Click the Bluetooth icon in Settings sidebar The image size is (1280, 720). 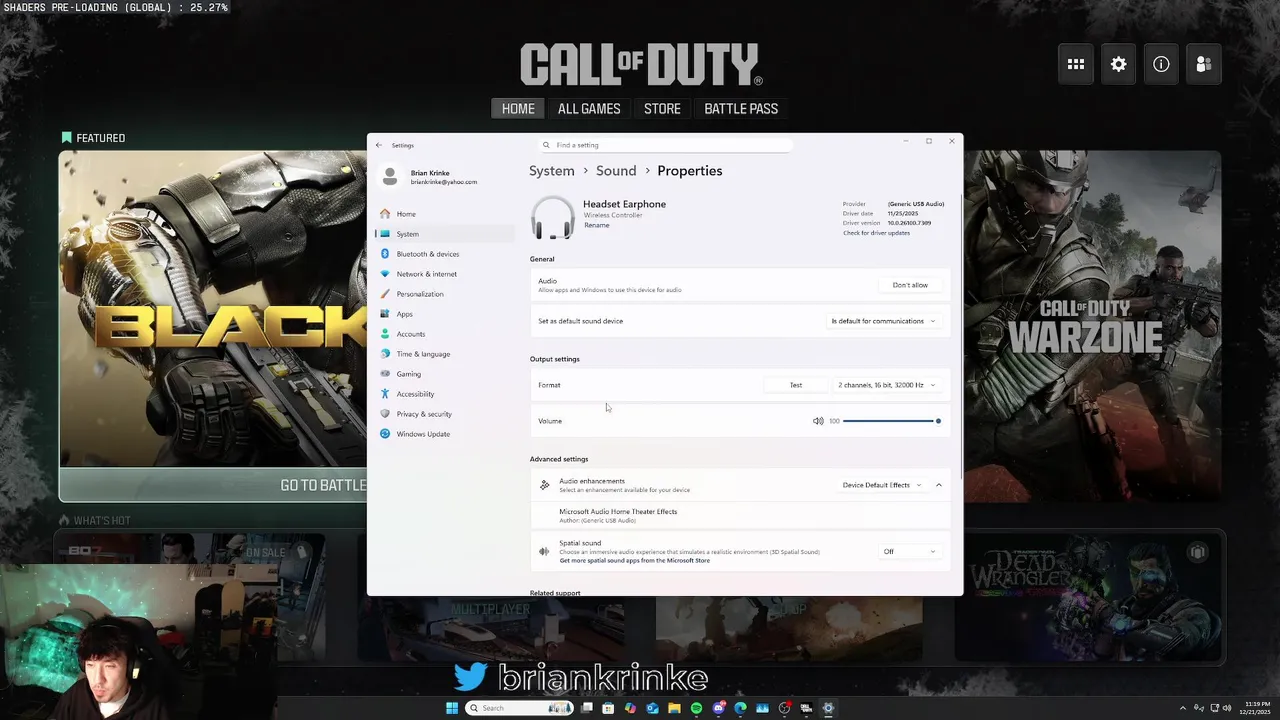(385, 254)
